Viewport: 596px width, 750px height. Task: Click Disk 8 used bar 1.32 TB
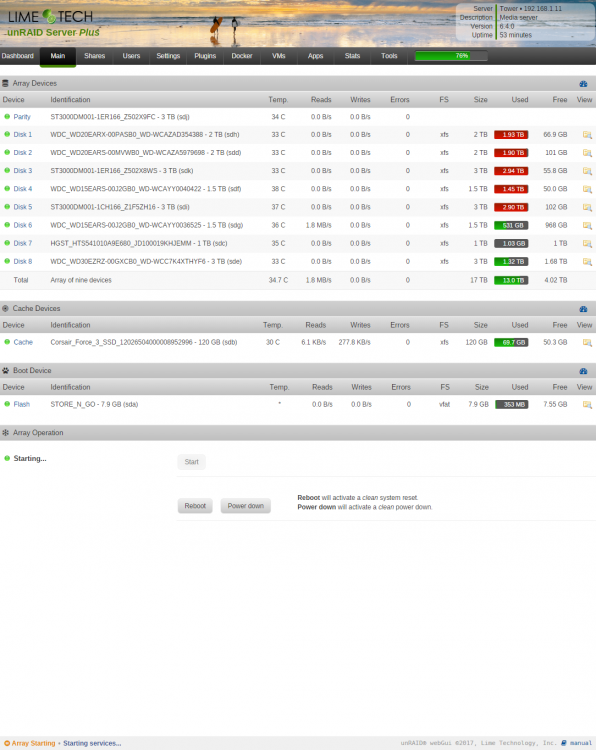[x=511, y=262]
